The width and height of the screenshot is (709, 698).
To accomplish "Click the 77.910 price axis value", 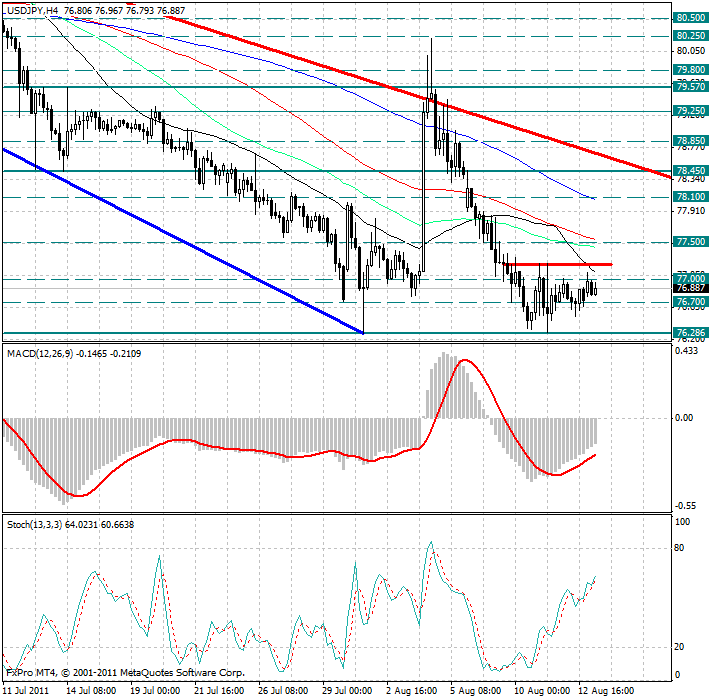I will tap(690, 211).
